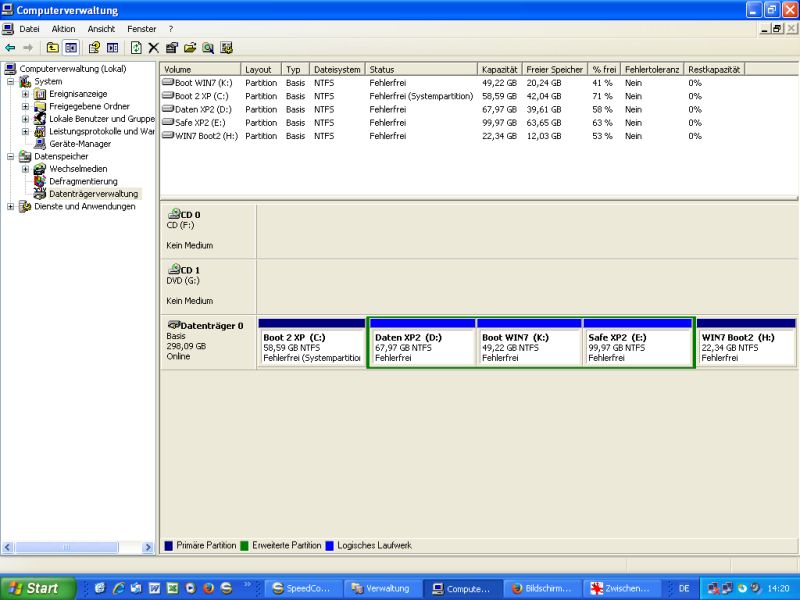Click the Open folder toolbar icon
Image resolution: width=800 pixels, height=600 pixels.
coord(190,48)
